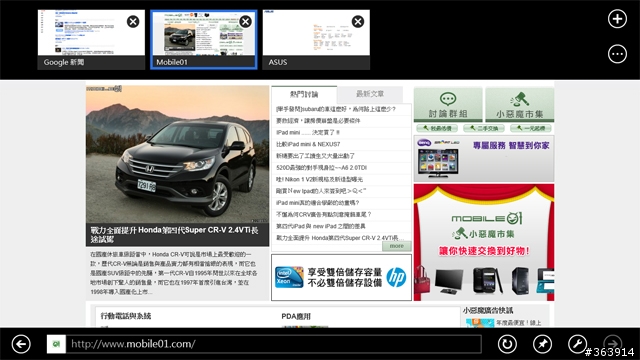Open the 熱門討論 tab
Viewport: 640px width, 360px height.
(x=304, y=94)
